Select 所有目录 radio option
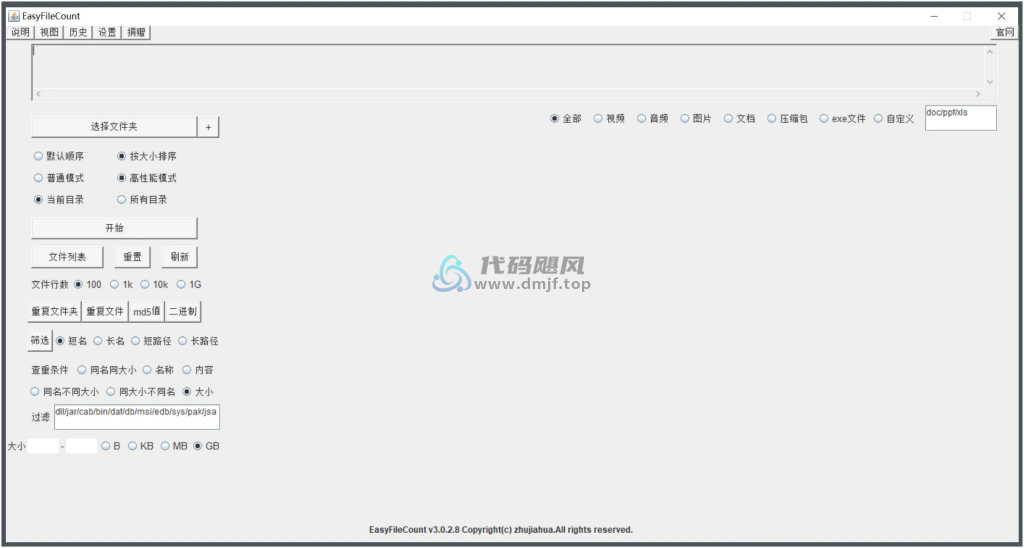Image resolution: width=1024 pixels, height=548 pixels. pyautogui.click(x=142, y=200)
